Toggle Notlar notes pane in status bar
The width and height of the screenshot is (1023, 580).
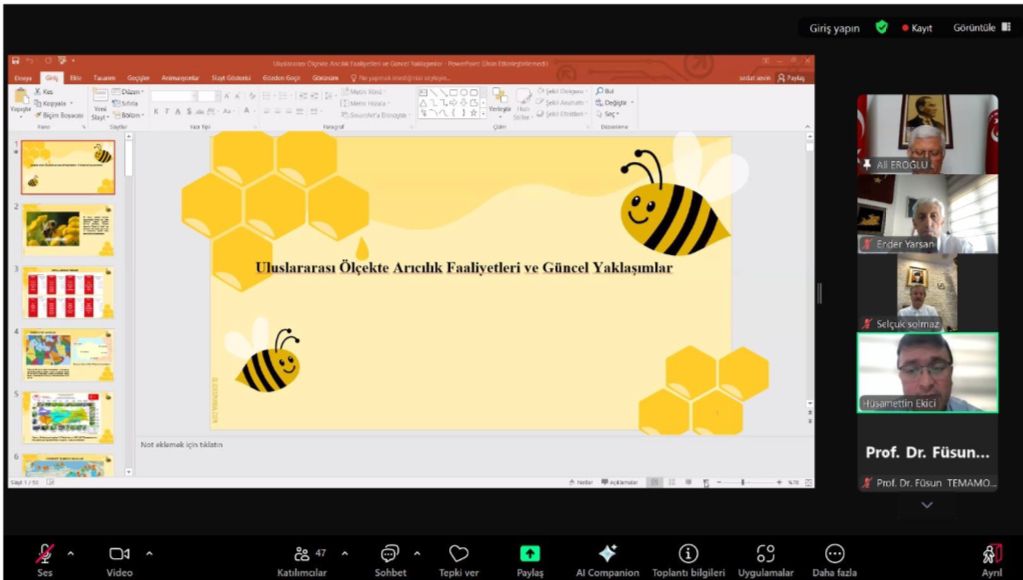coord(581,482)
